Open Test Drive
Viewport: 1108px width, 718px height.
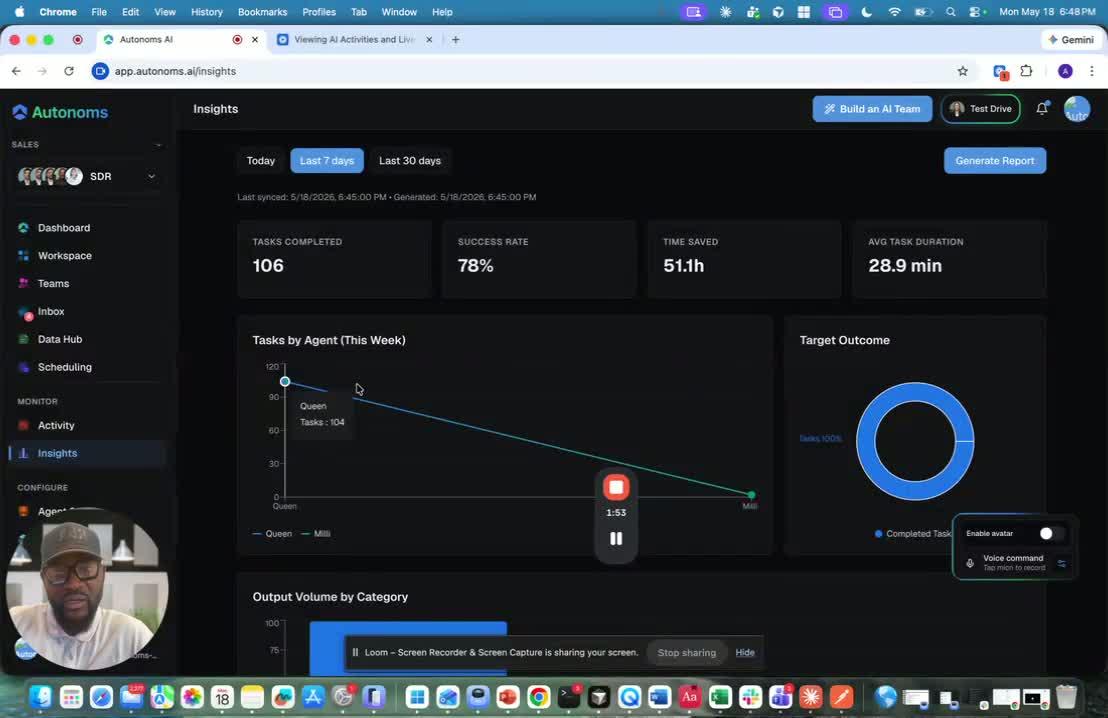[x=980, y=109]
